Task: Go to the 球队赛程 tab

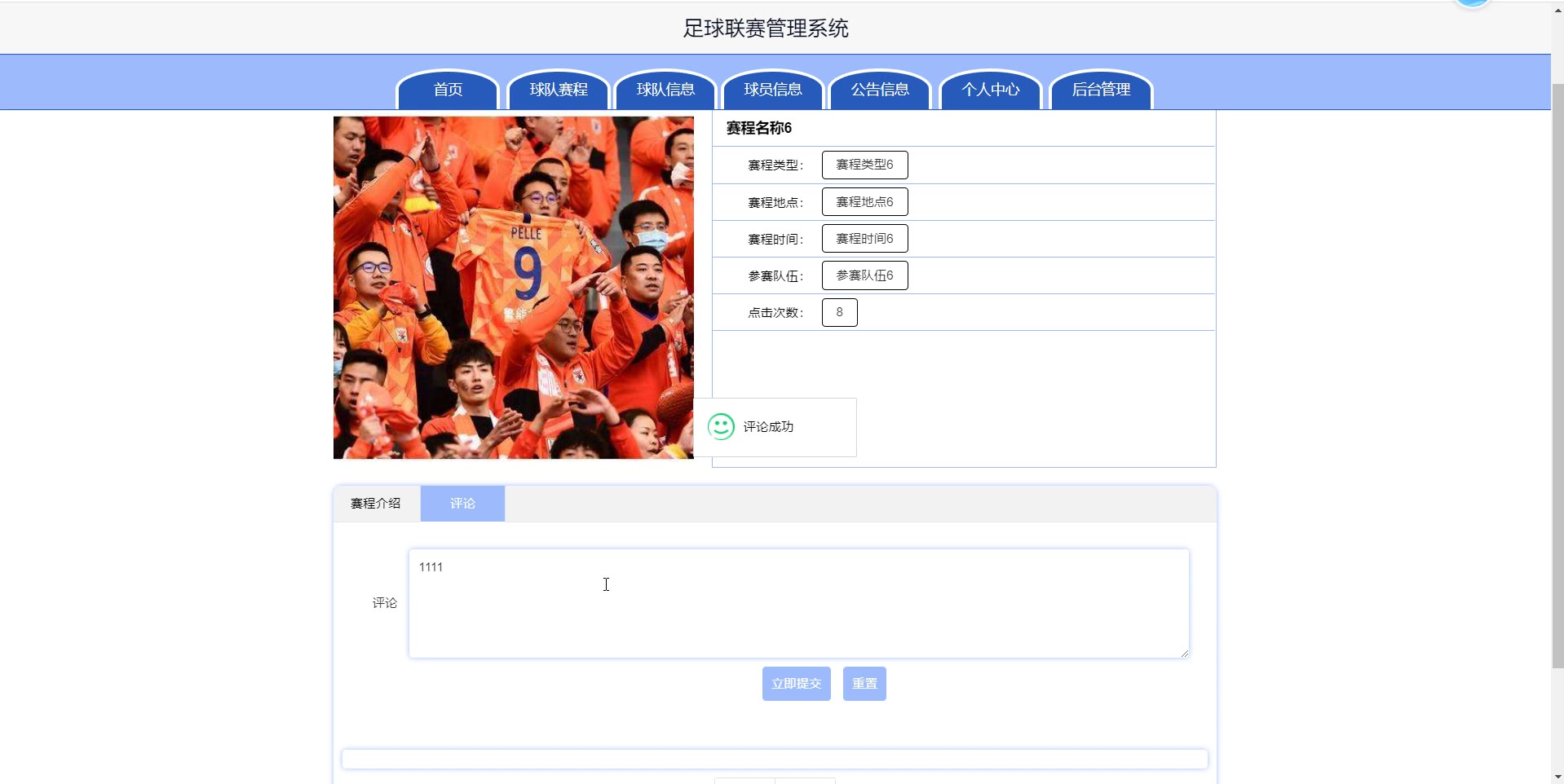Action: pos(559,90)
